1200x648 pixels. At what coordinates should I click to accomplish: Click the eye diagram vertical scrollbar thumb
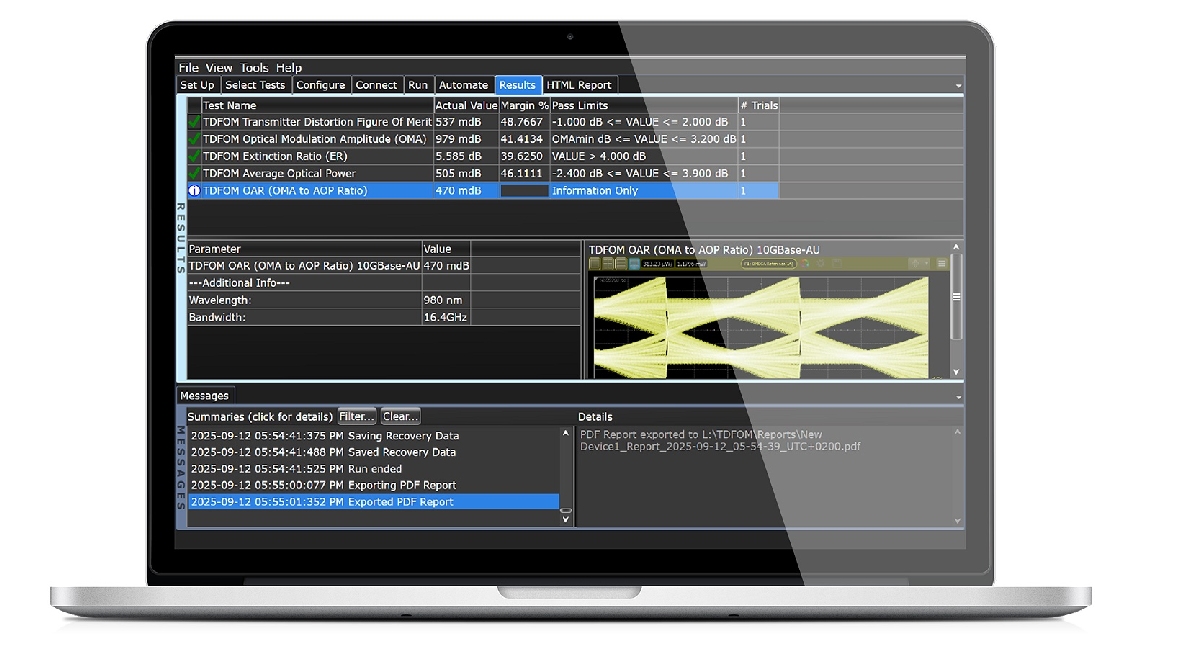click(957, 297)
